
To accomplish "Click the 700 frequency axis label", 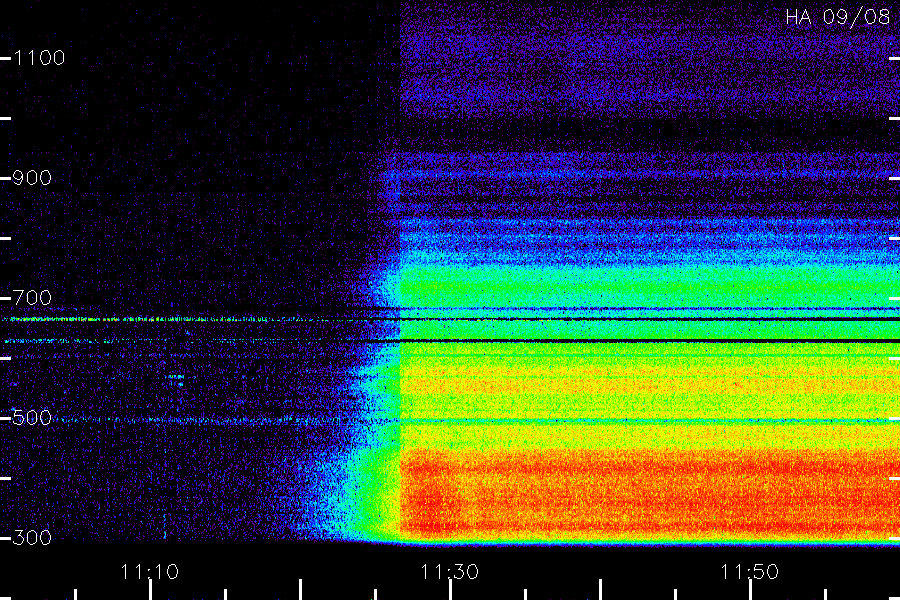I will point(32,298).
